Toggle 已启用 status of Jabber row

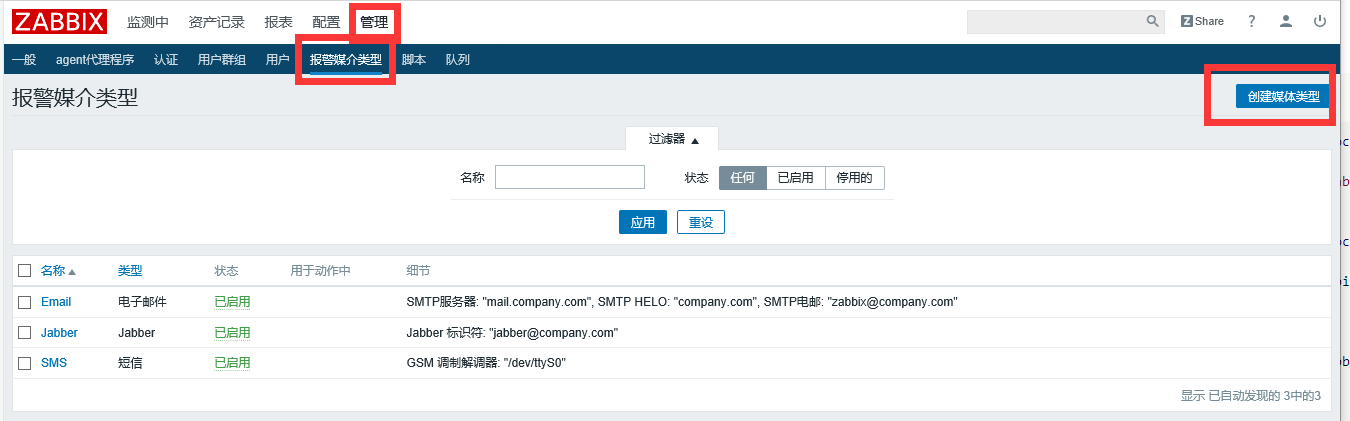pos(232,333)
